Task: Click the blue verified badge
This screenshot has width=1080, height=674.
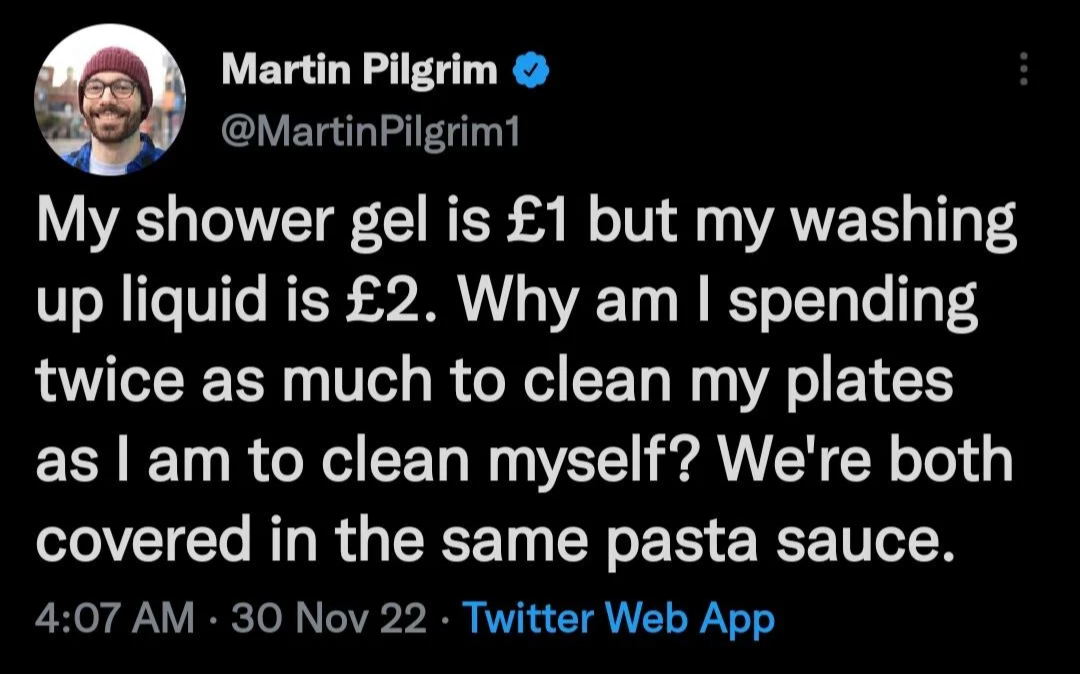Action: pyautogui.click(x=527, y=70)
